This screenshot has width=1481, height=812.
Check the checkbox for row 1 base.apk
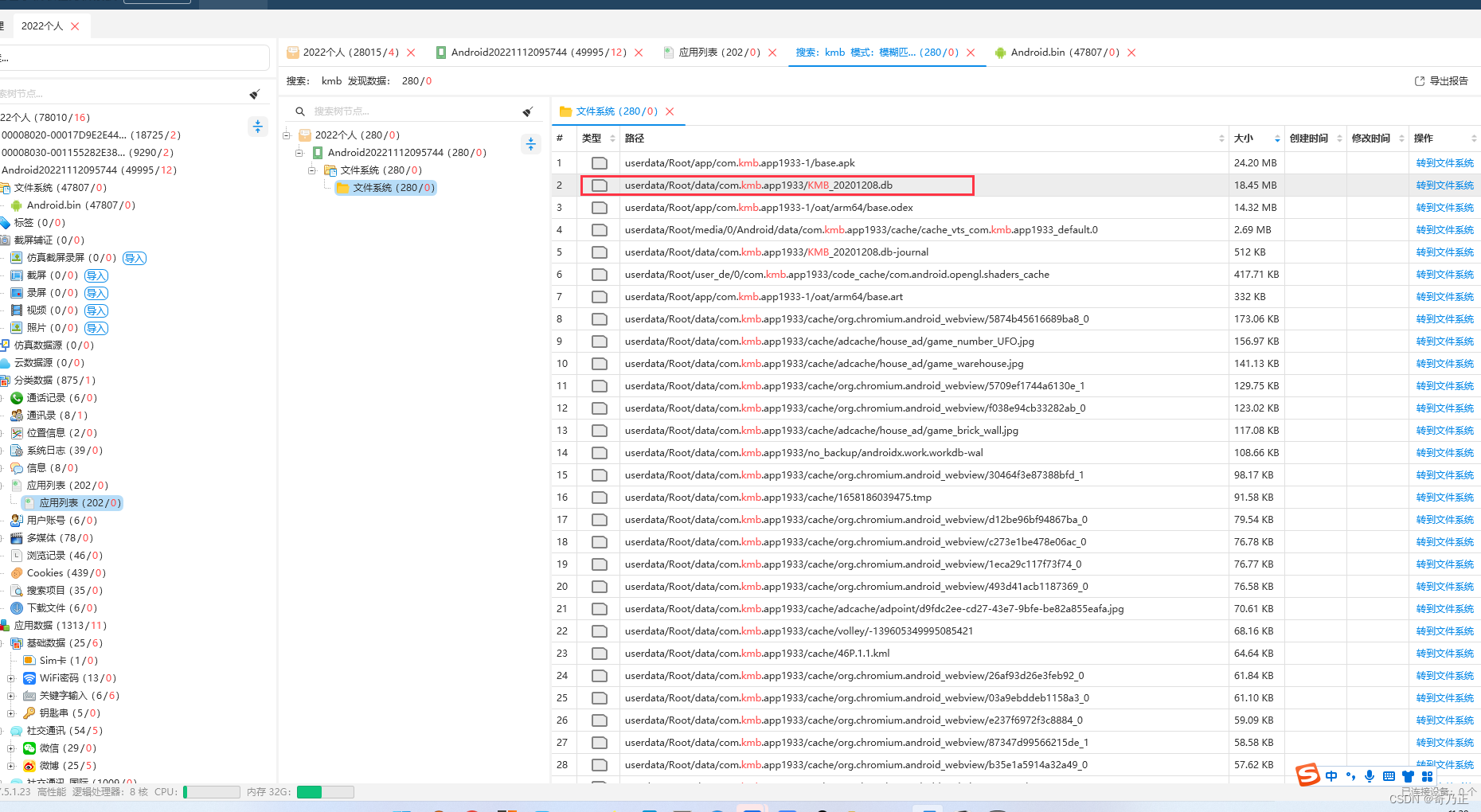coord(599,163)
